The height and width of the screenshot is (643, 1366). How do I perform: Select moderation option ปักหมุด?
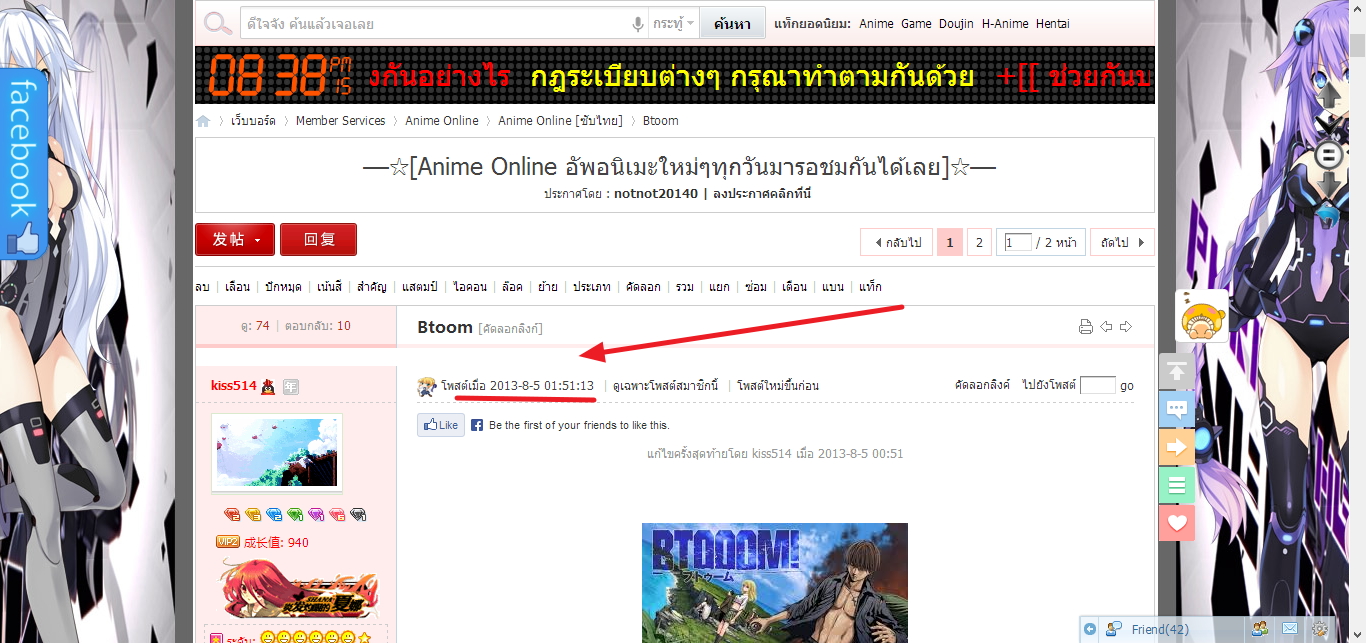[x=283, y=287]
